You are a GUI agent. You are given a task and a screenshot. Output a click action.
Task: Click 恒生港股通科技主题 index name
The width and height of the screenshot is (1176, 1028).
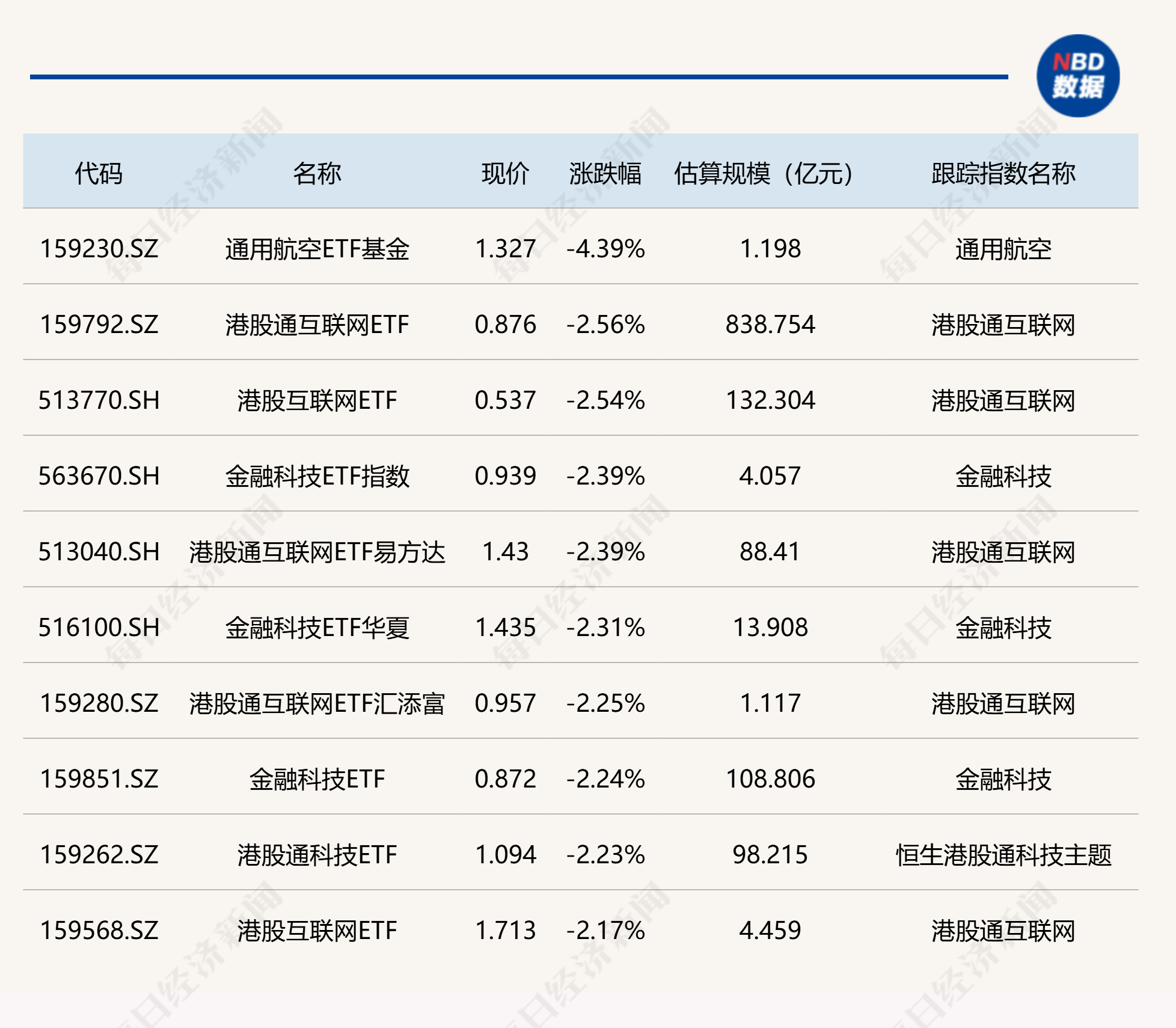coord(1003,855)
